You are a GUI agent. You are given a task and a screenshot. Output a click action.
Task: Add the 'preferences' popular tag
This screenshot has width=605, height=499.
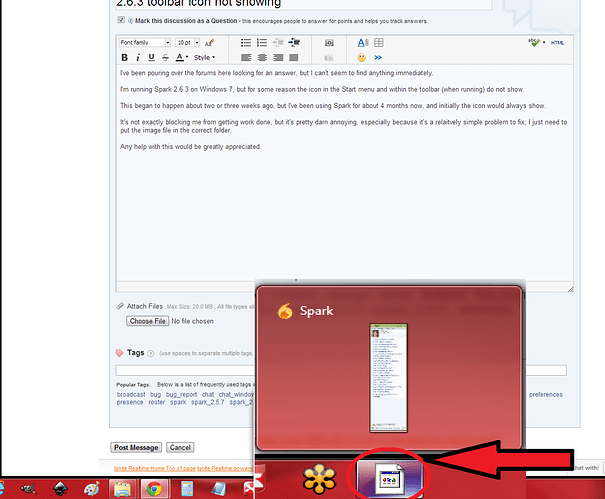point(546,394)
